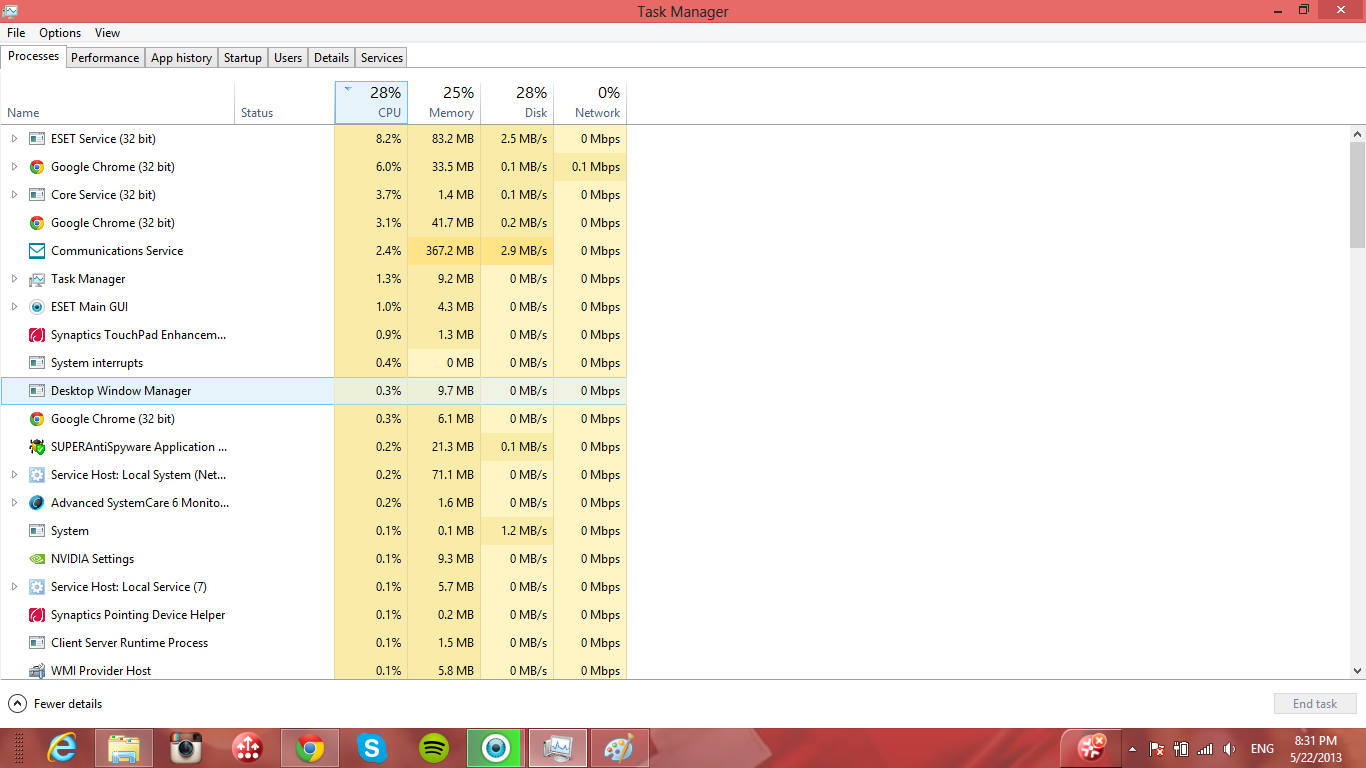Image resolution: width=1366 pixels, height=768 pixels.
Task: Click the 367.2 MB memory cell
Action: [x=444, y=251]
